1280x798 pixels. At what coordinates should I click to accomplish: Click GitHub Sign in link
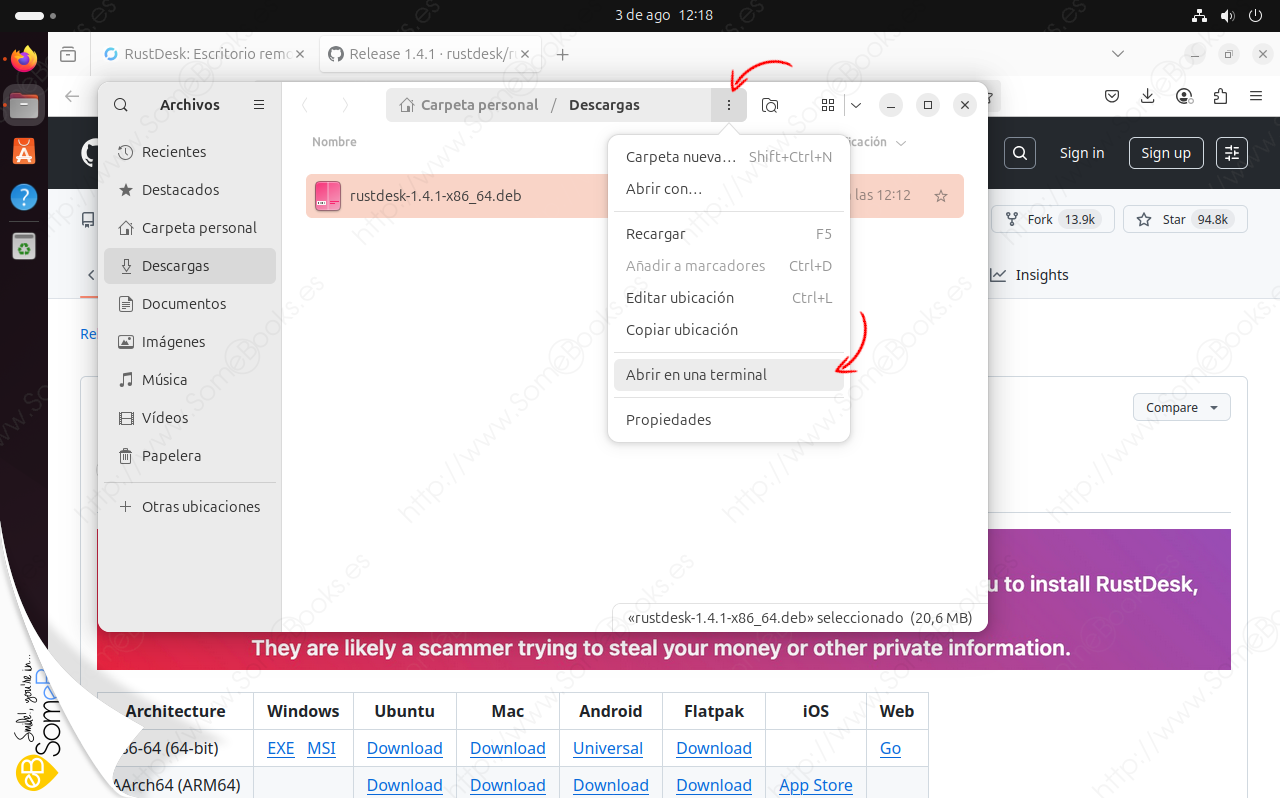pos(1082,153)
